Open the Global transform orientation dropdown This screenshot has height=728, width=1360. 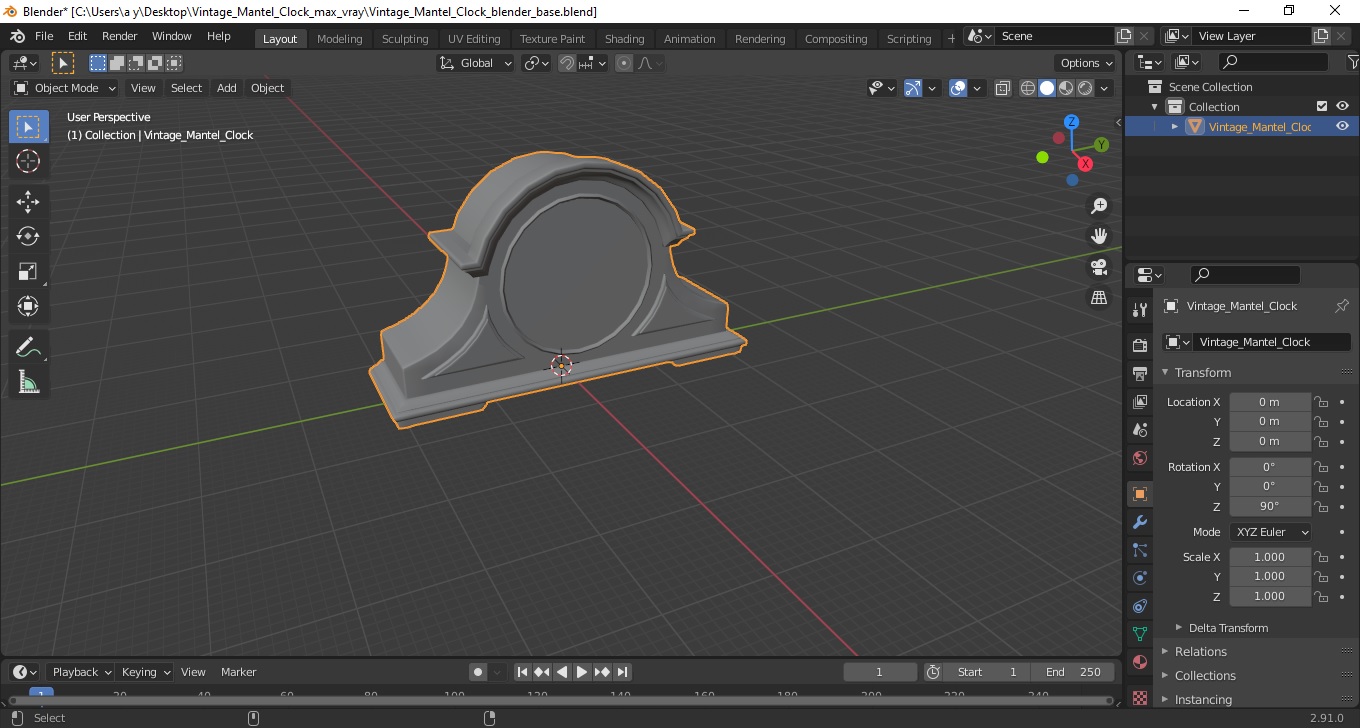pyautogui.click(x=476, y=63)
